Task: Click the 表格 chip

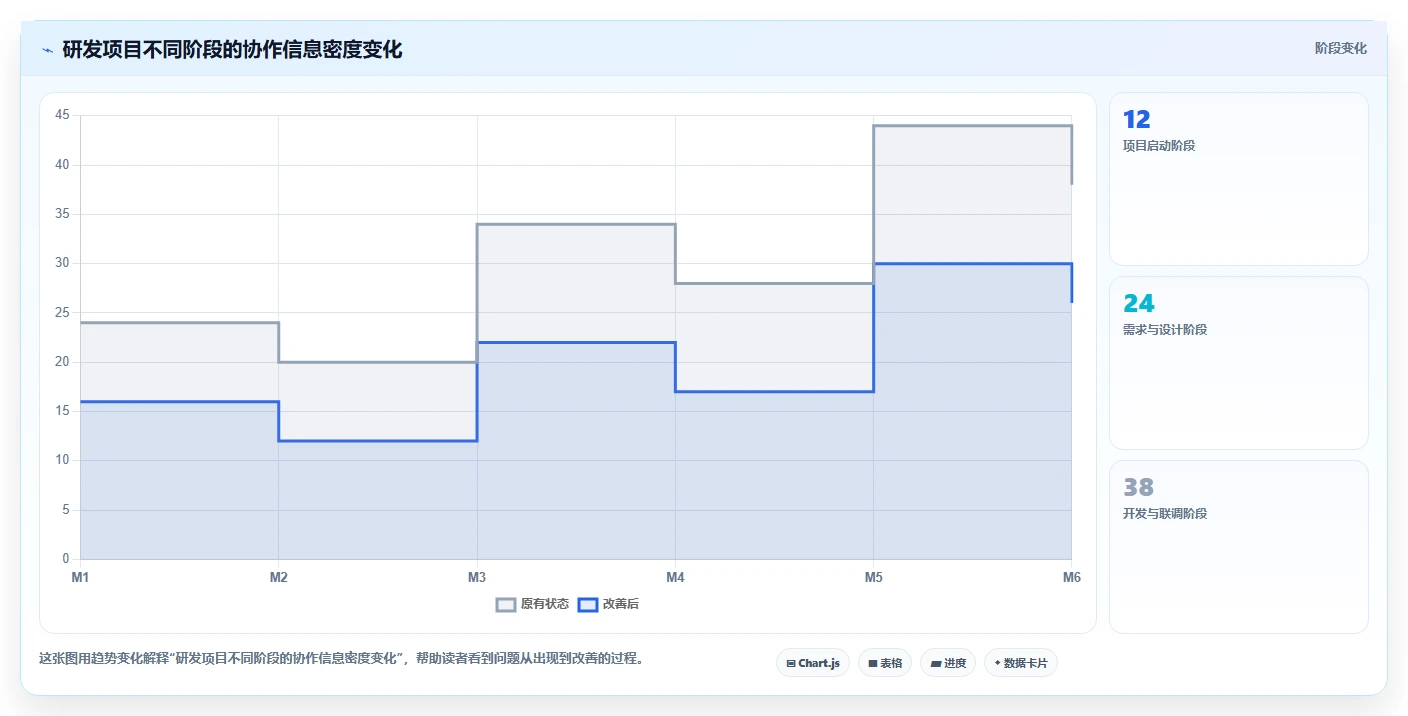Action: coord(885,663)
